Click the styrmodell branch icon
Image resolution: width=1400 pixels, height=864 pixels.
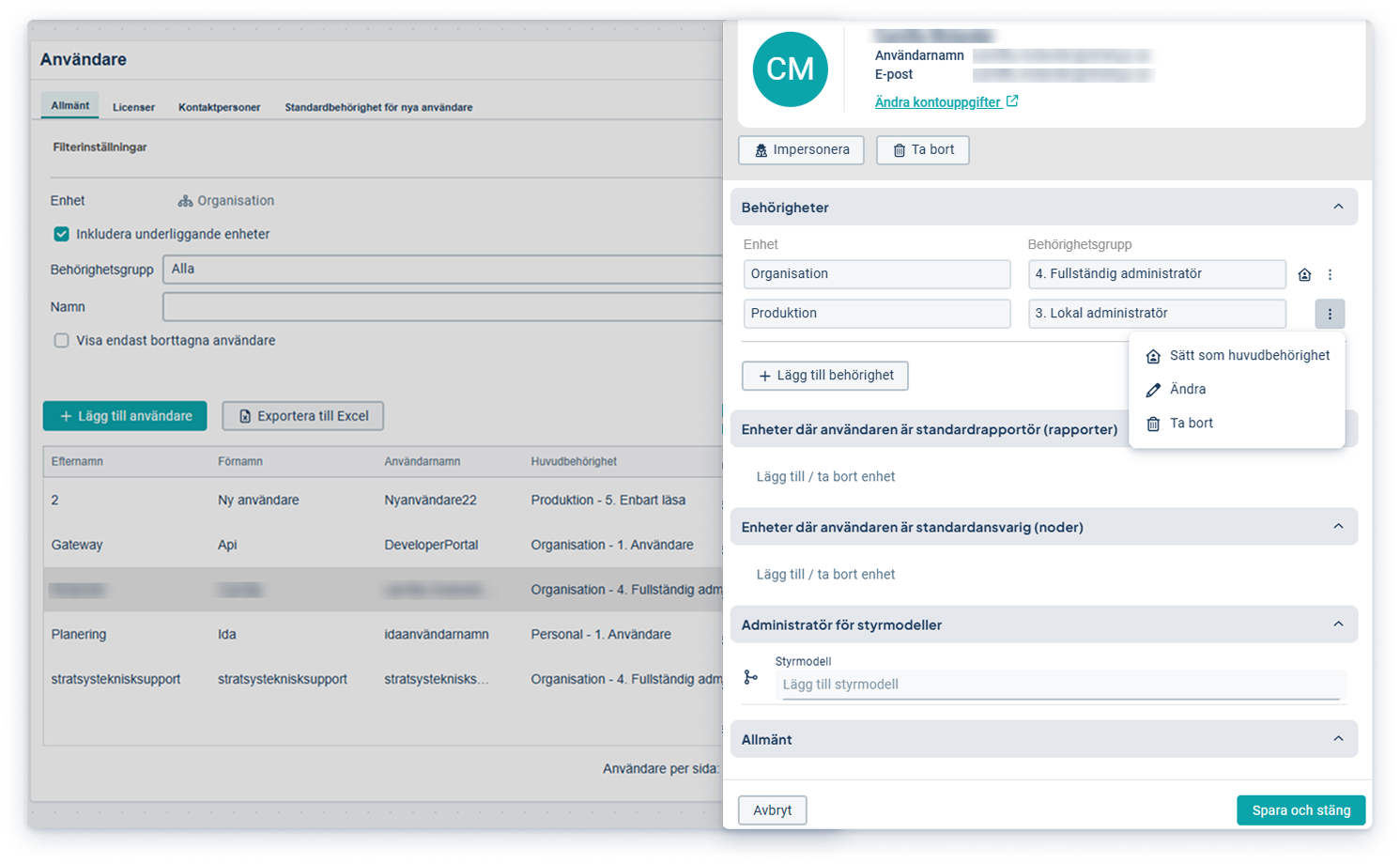click(x=750, y=677)
